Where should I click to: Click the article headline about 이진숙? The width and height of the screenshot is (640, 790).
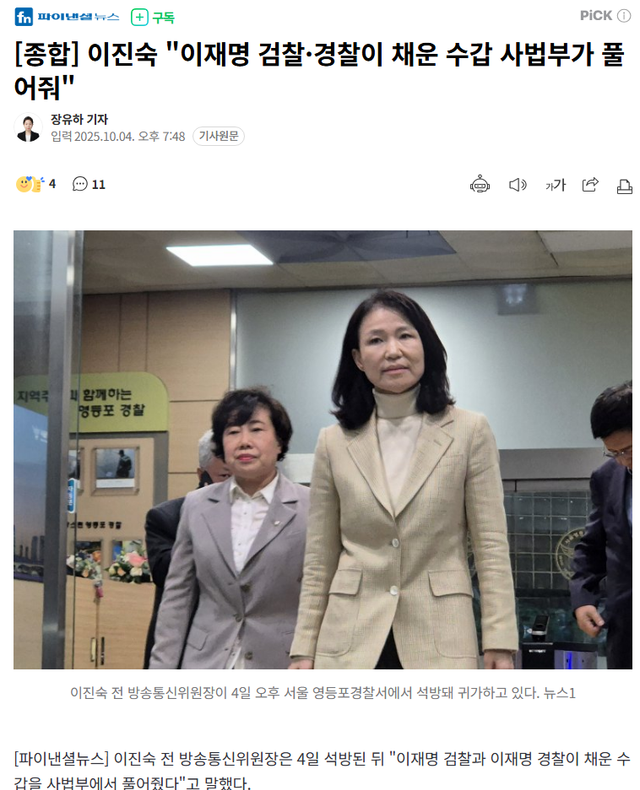coord(319,71)
